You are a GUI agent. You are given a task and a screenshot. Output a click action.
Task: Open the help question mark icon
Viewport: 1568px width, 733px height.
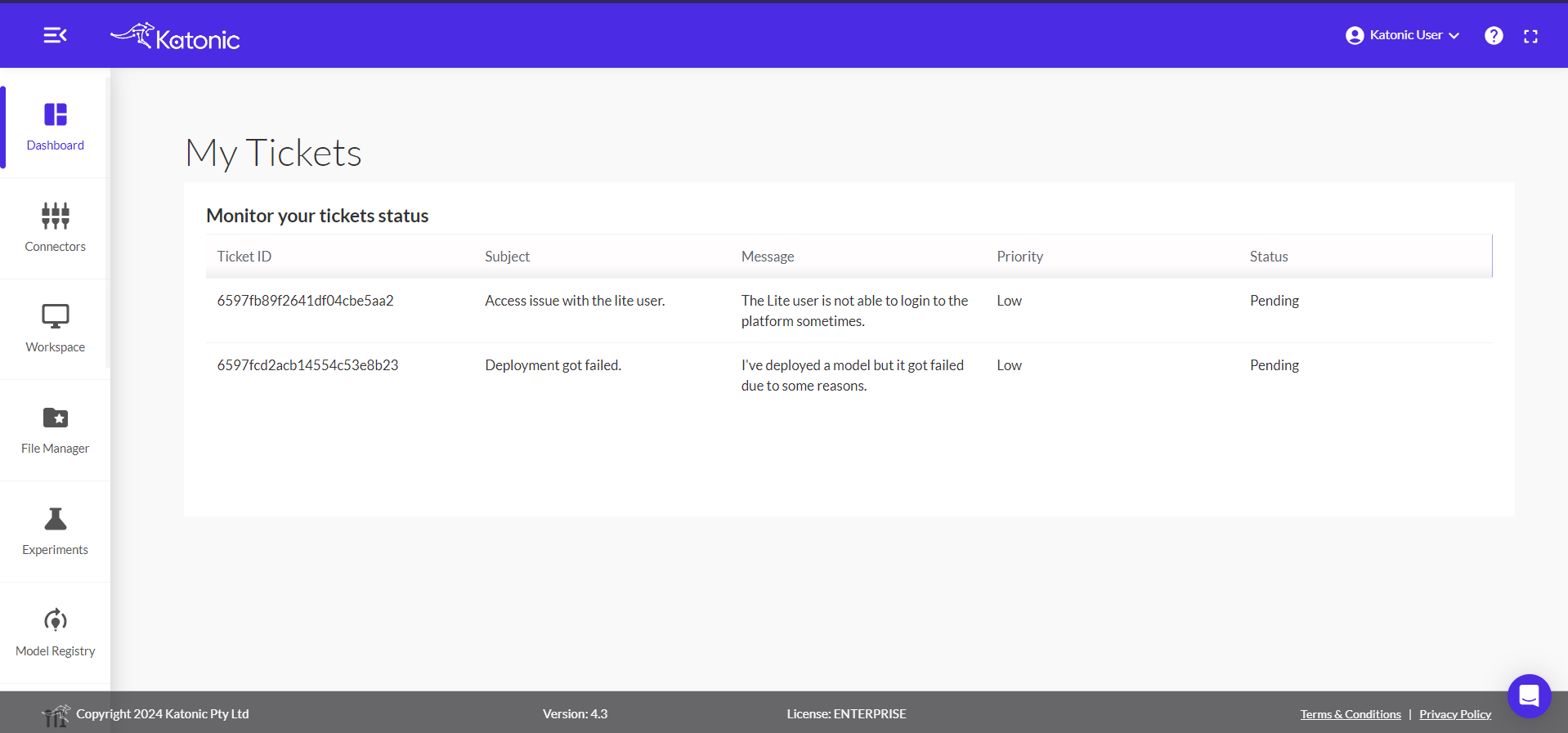[x=1494, y=36]
